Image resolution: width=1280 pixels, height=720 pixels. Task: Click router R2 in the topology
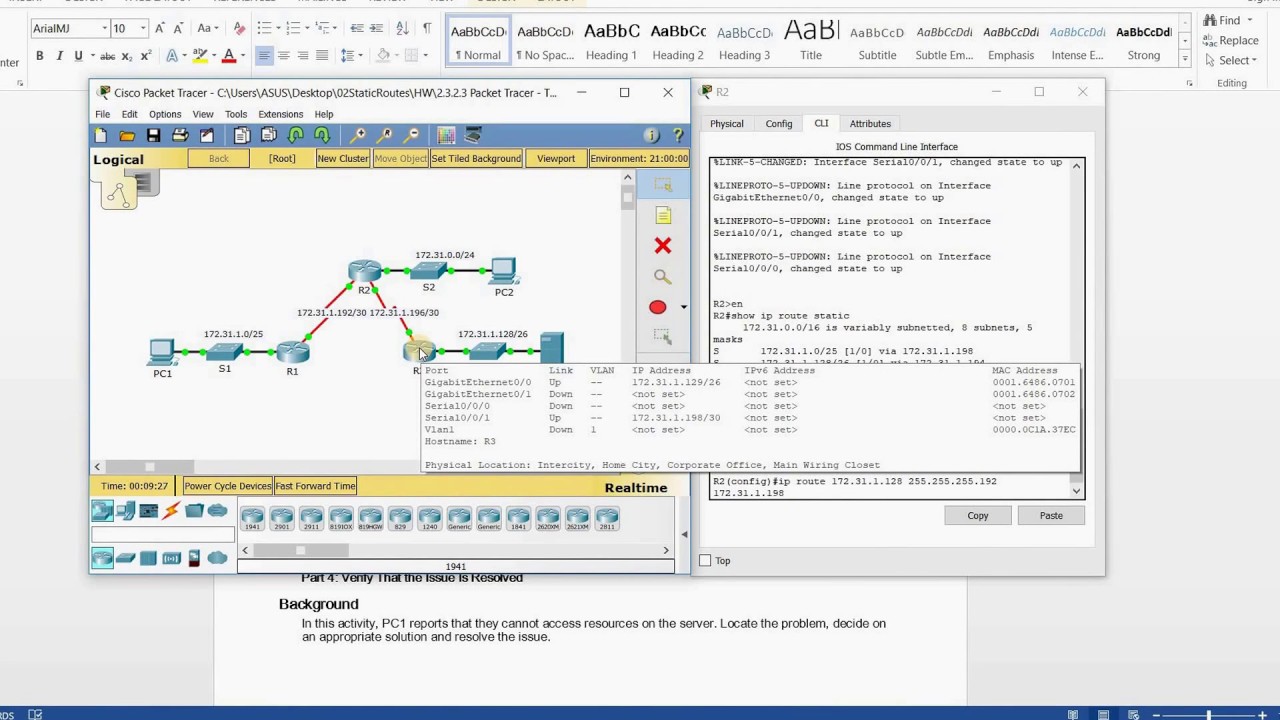point(365,272)
